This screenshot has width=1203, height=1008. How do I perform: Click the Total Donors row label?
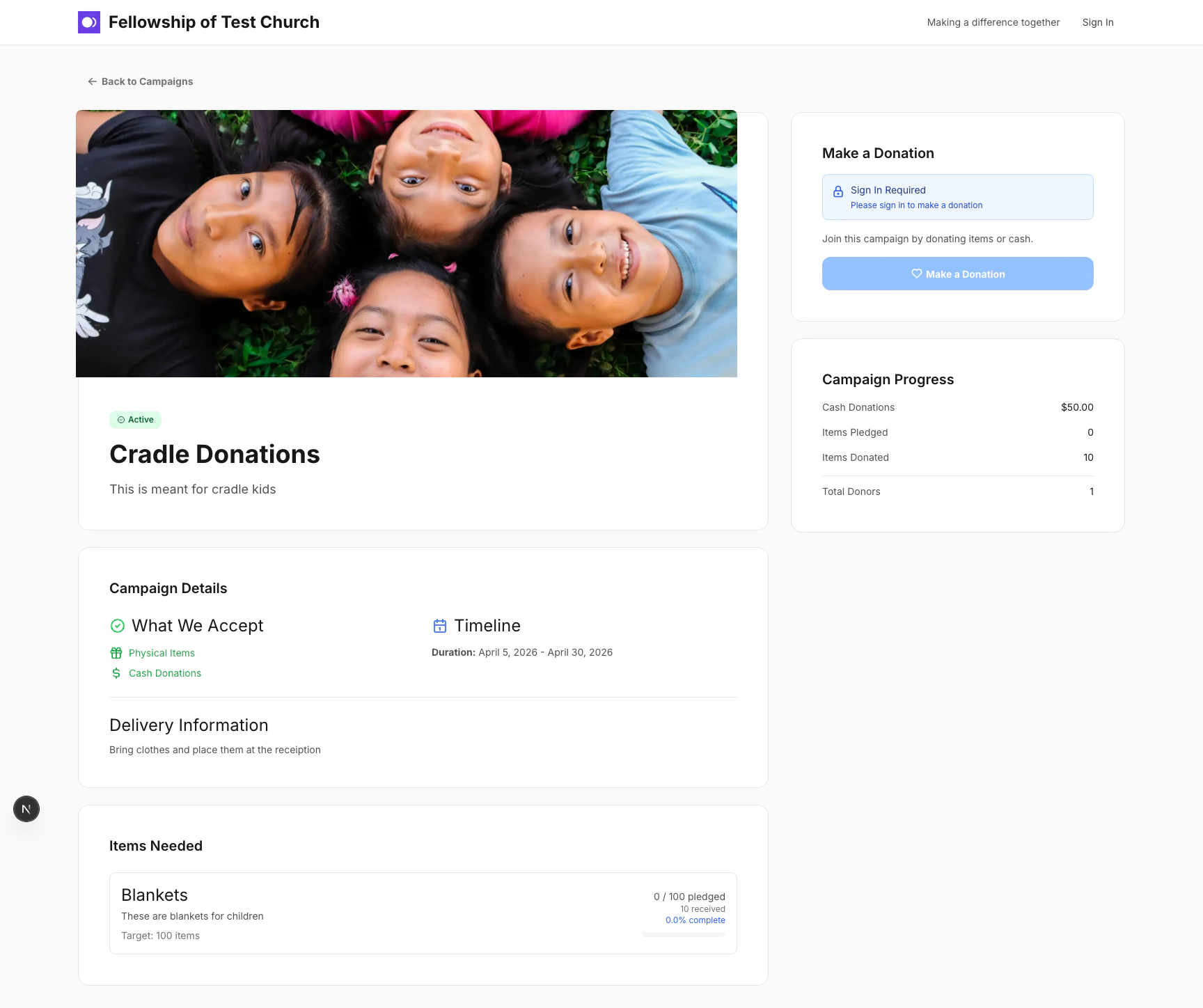coord(851,491)
